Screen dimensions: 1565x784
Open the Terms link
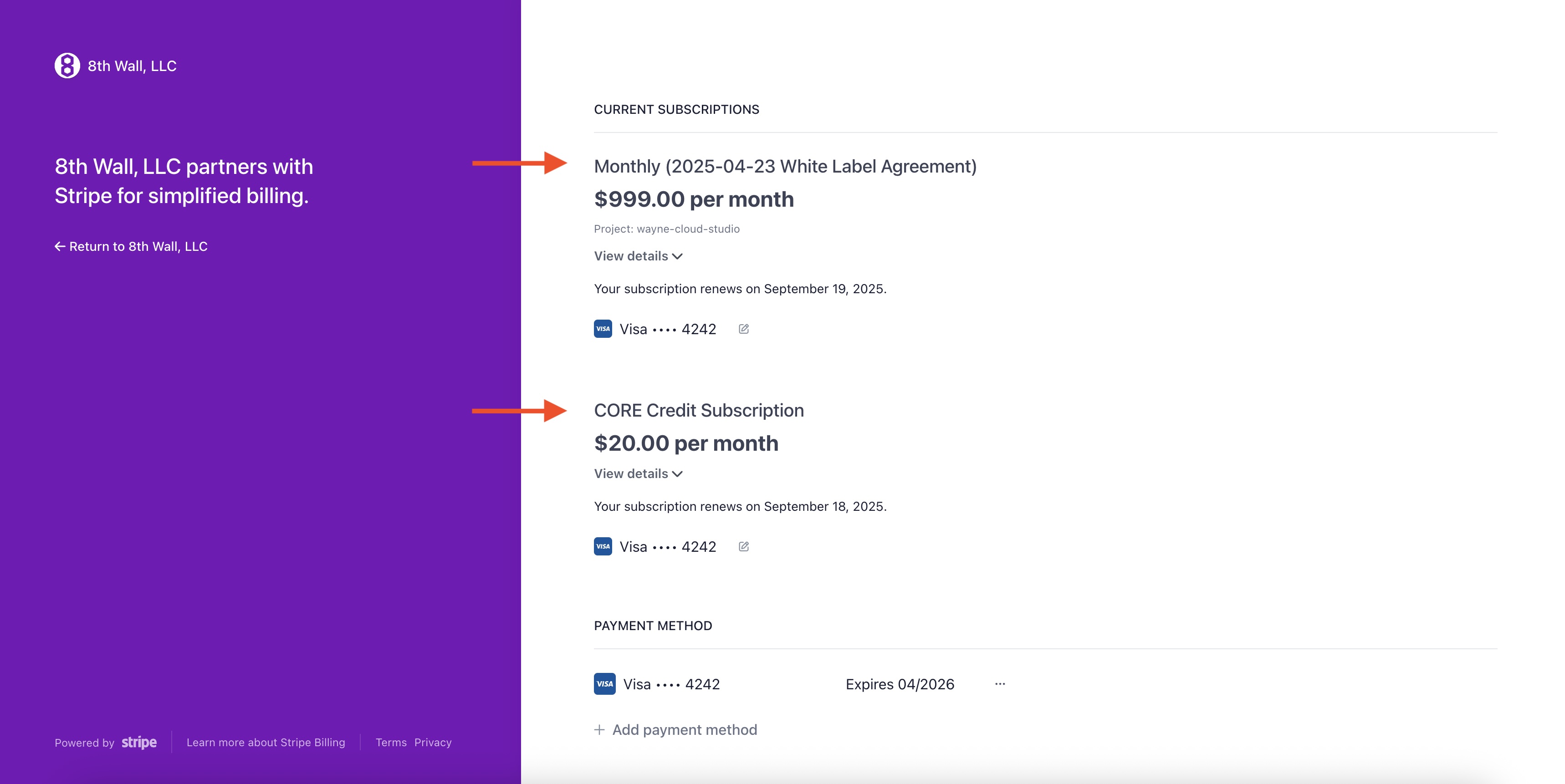coord(391,742)
